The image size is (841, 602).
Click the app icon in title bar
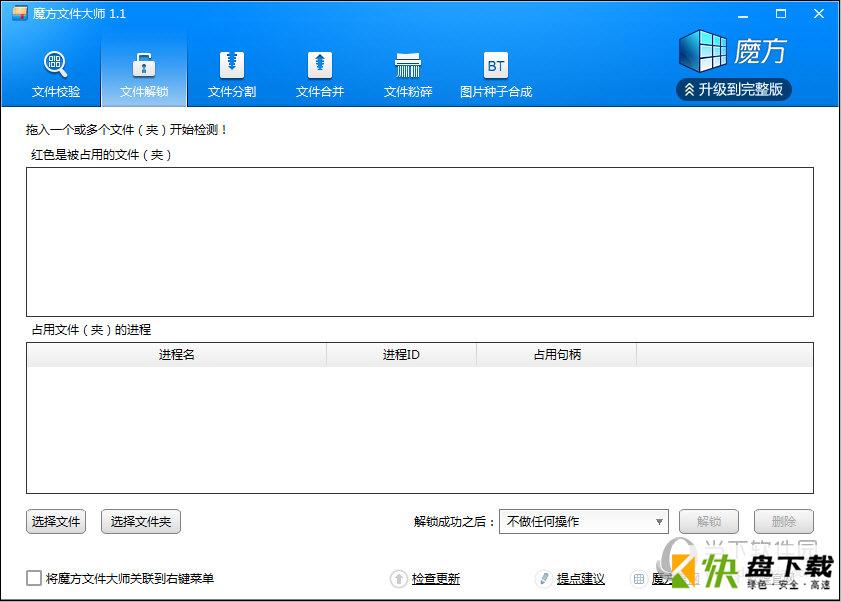point(20,13)
